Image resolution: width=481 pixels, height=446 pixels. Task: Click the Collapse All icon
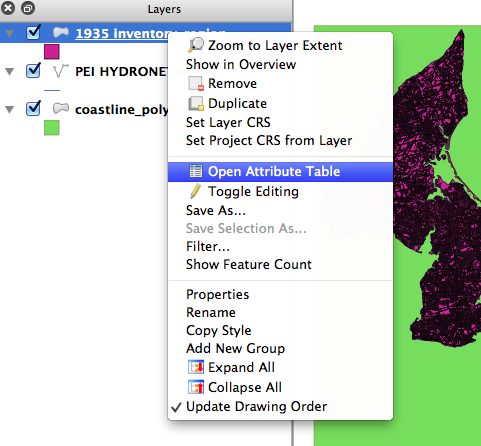[x=196, y=387]
